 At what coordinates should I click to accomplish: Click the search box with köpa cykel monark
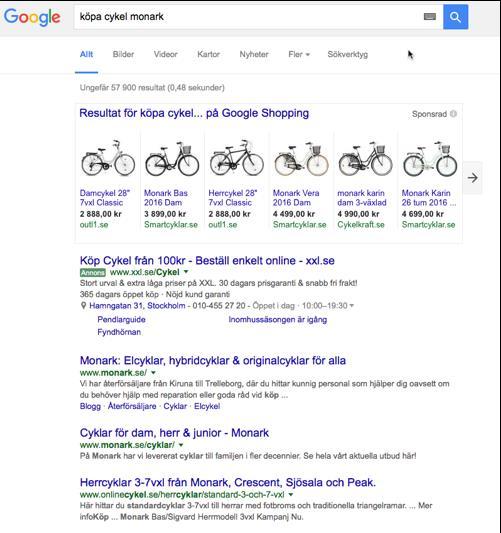(x=248, y=17)
